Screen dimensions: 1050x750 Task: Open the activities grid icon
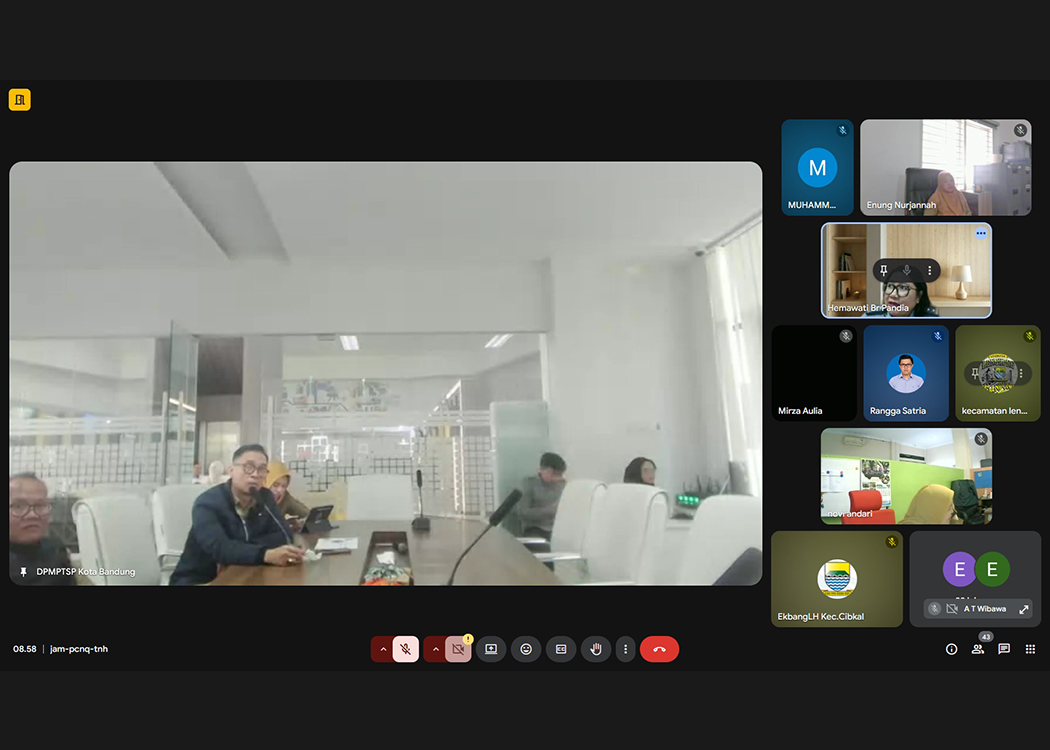(x=1030, y=649)
